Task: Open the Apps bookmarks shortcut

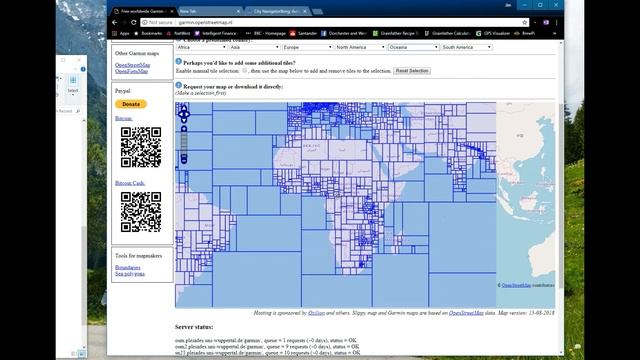Action: pos(121,33)
